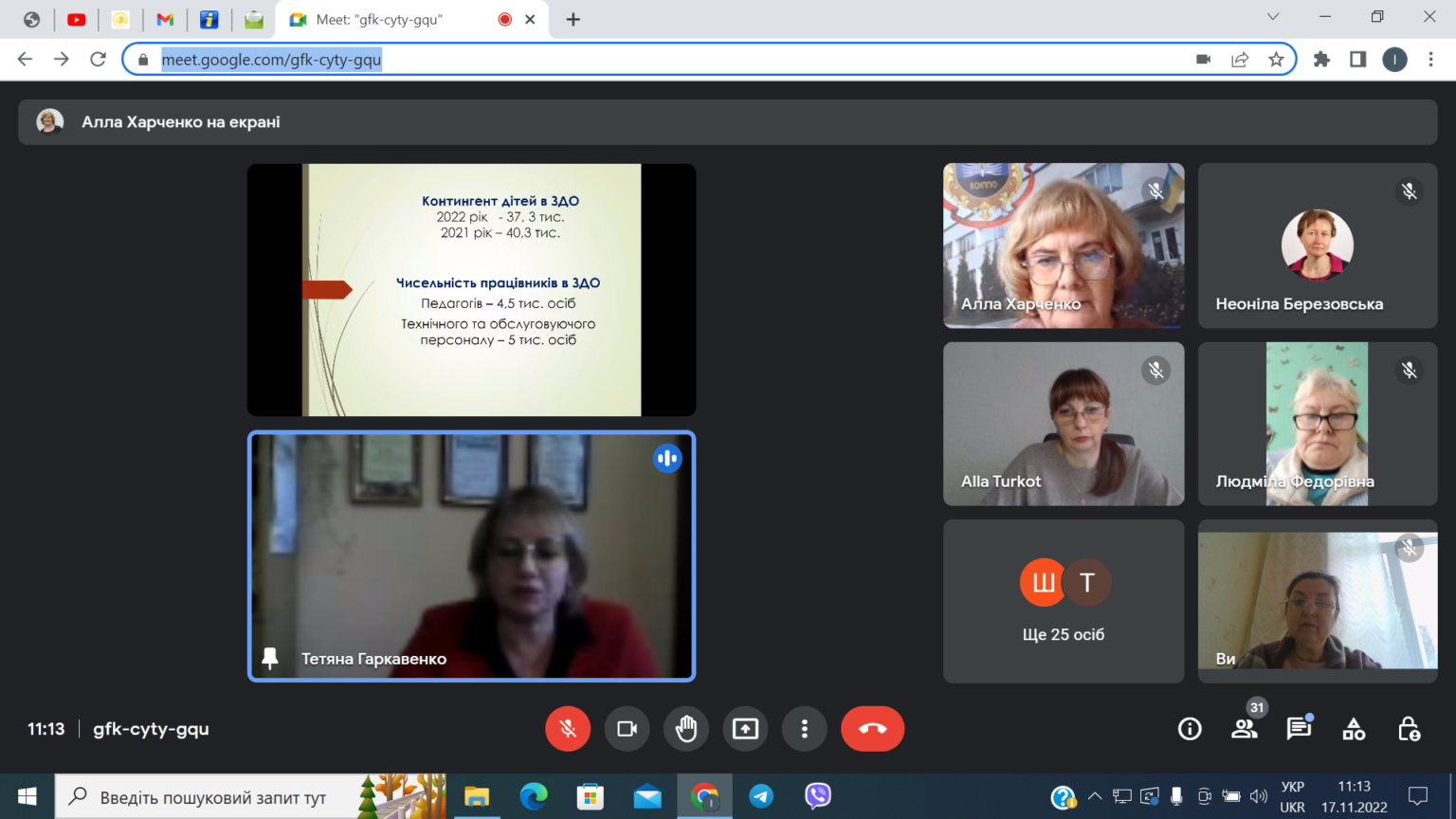Image resolution: width=1456 pixels, height=819 pixels.
Task: Open the chat with everyone panel
Action: click(1299, 729)
